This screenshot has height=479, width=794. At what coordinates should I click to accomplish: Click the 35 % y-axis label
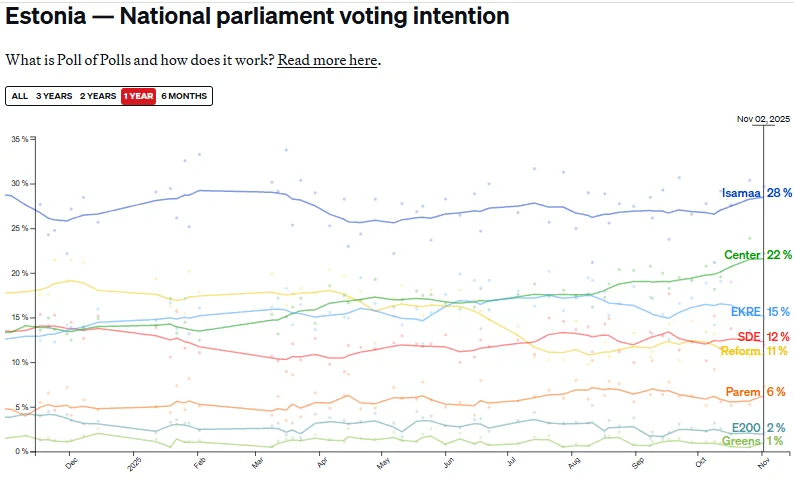tap(19, 139)
